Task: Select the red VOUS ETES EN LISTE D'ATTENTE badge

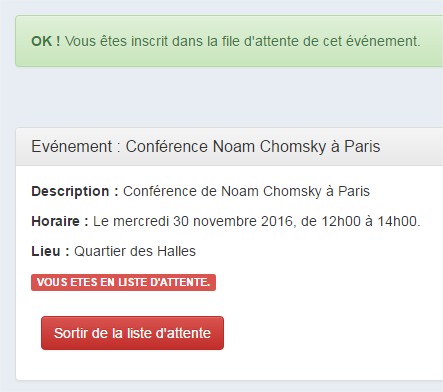Action: (x=123, y=282)
